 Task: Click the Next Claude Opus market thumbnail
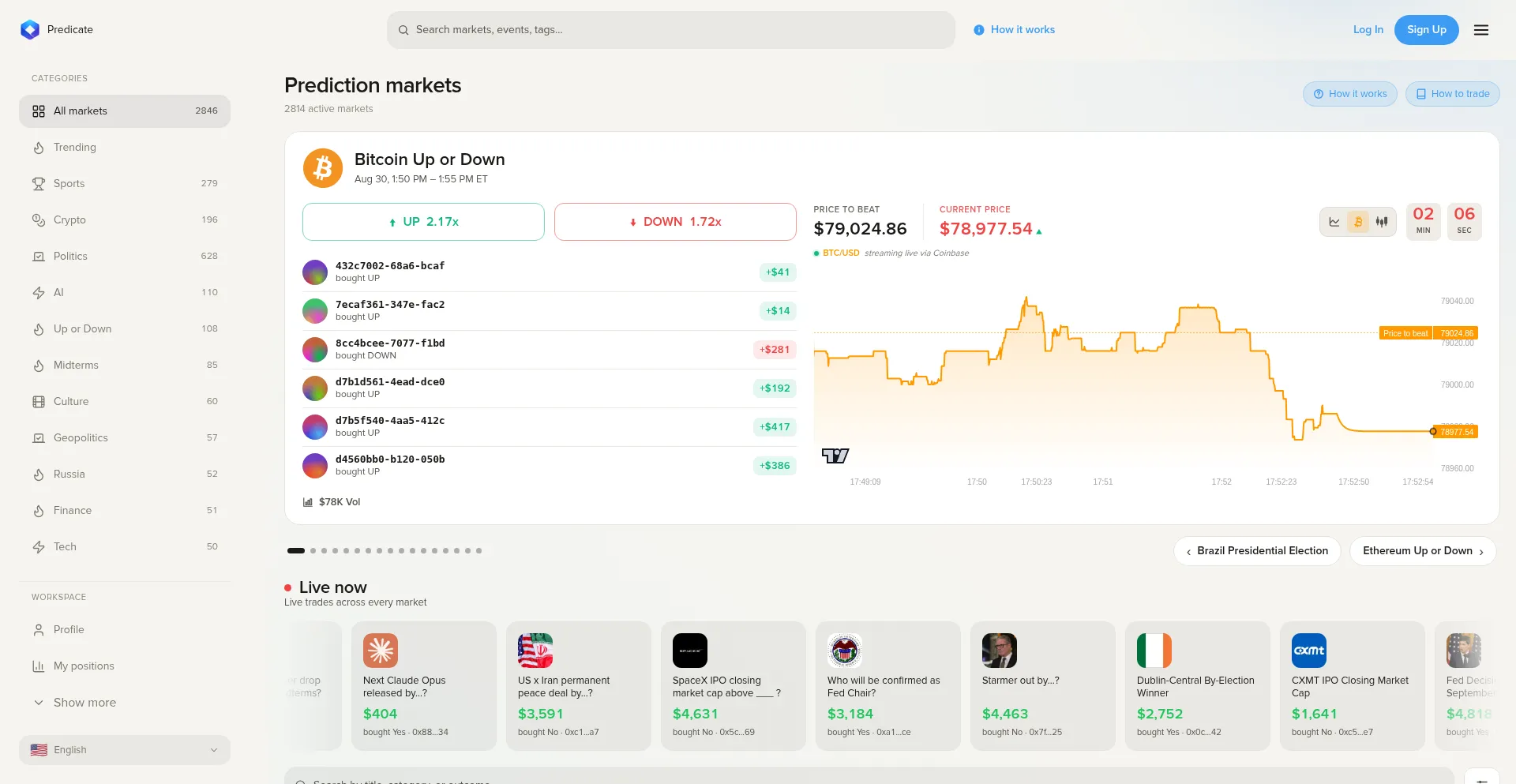(x=381, y=651)
